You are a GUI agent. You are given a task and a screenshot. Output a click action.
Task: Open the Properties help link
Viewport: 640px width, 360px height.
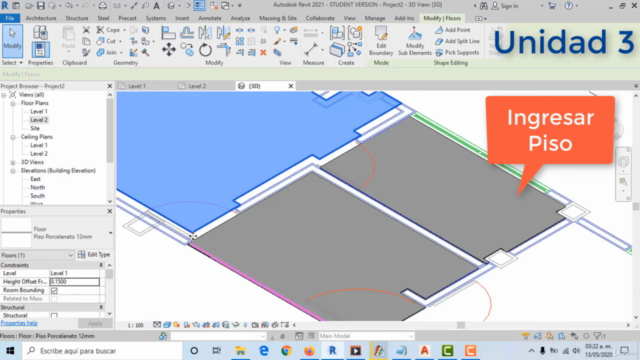19,323
